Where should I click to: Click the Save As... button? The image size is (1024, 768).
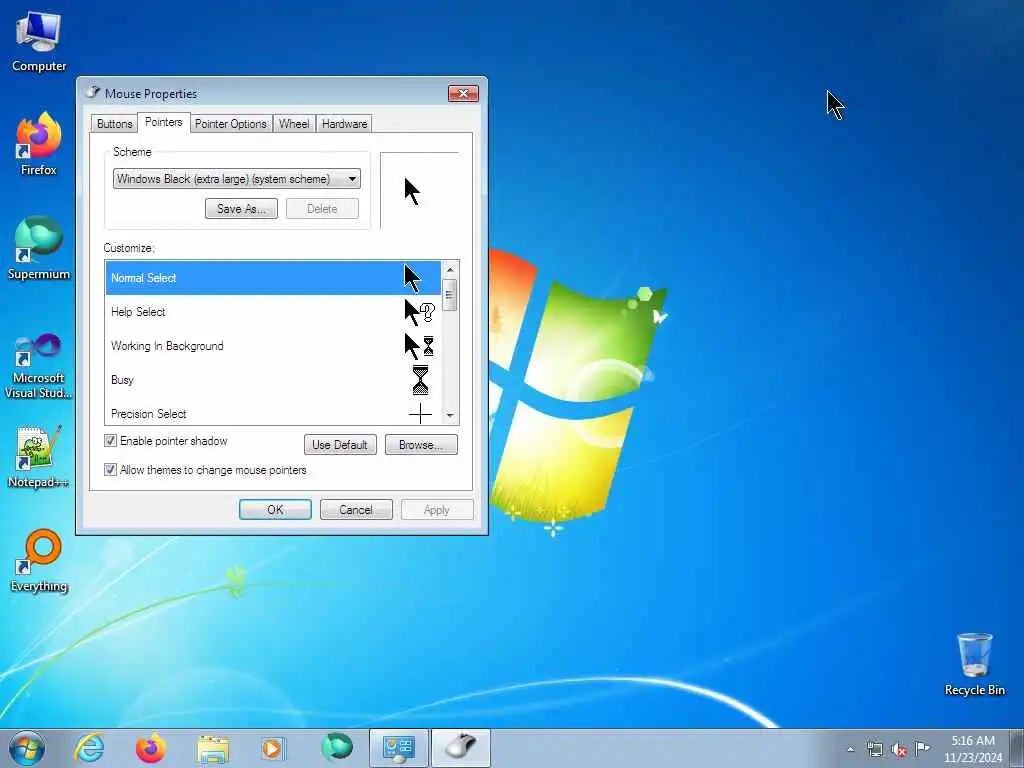[x=241, y=209]
